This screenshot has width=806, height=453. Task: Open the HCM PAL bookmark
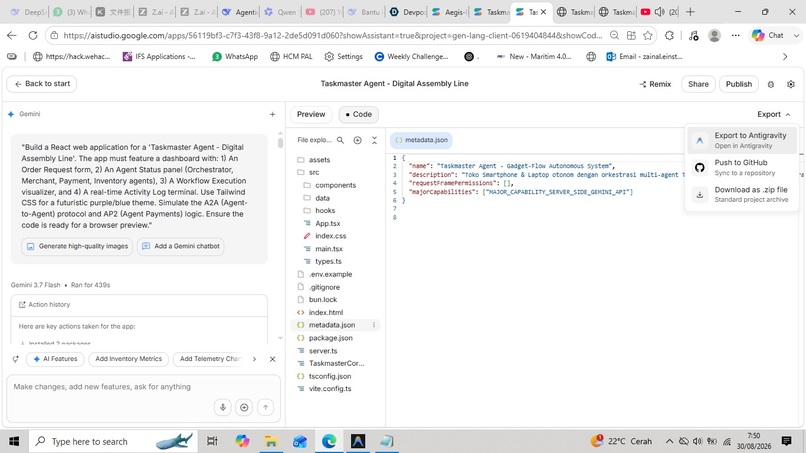pyautogui.click(x=291, y=57)
